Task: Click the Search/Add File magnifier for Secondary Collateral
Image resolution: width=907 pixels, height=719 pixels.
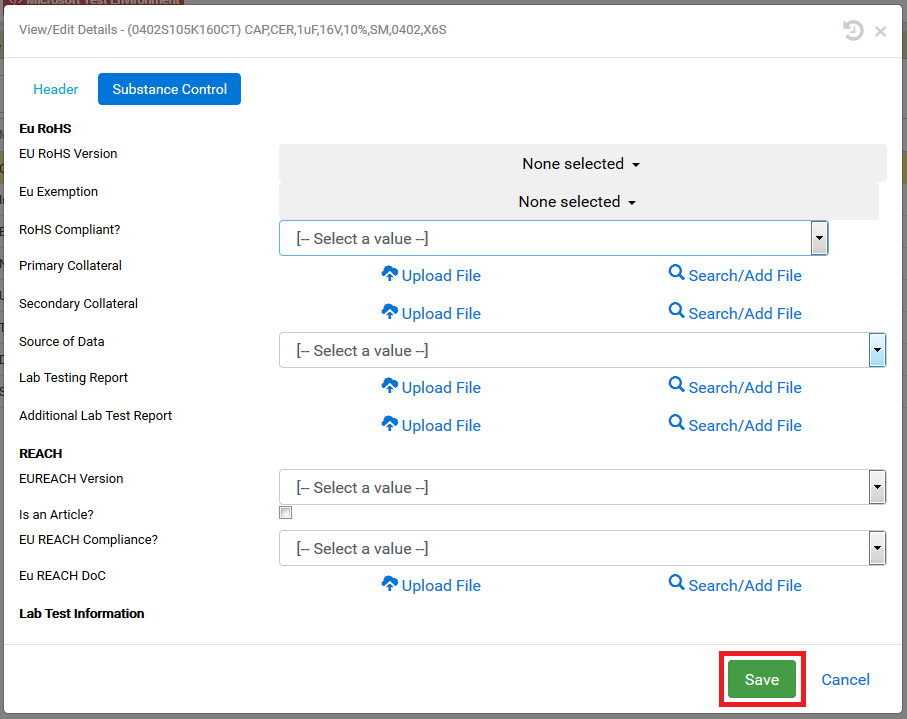Action: 677,313
